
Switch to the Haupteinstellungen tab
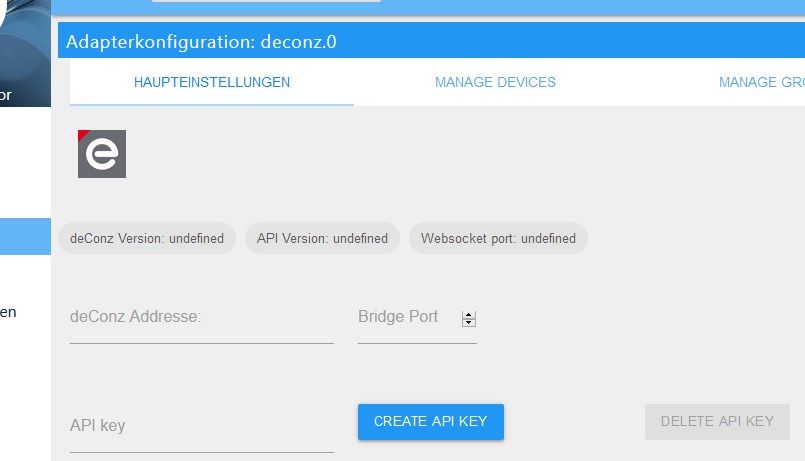tap(212, 82)
